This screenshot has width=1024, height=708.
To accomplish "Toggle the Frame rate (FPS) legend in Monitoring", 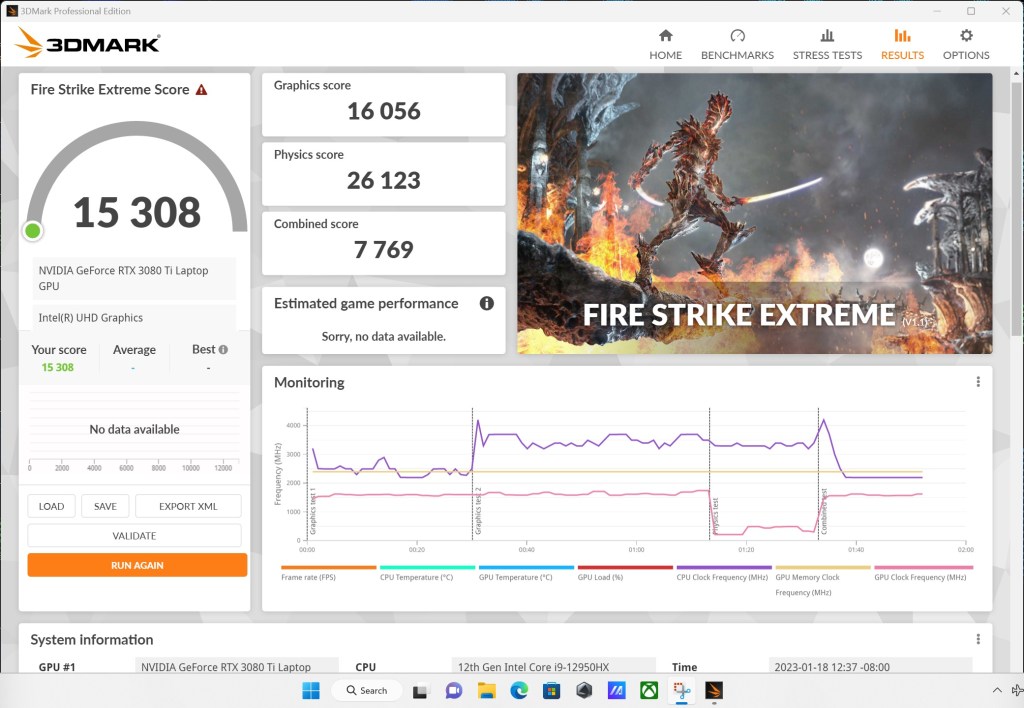I will [x=308, y=577].
